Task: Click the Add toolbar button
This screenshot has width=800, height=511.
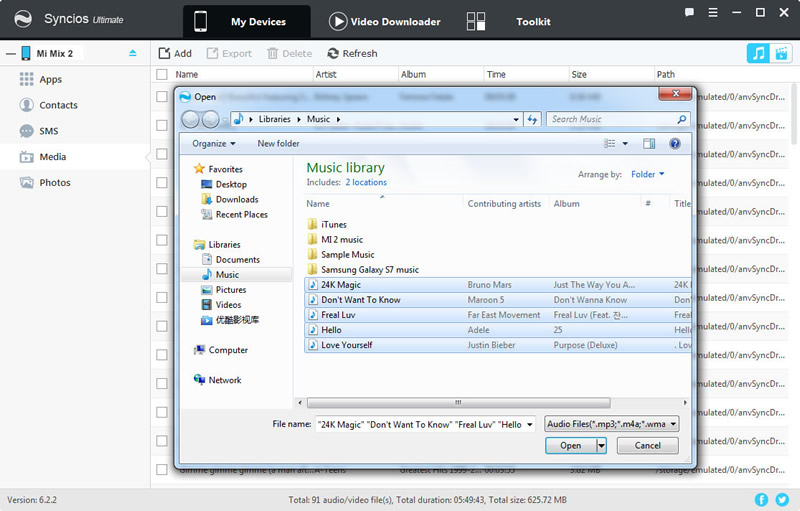Action: point(175,54)
